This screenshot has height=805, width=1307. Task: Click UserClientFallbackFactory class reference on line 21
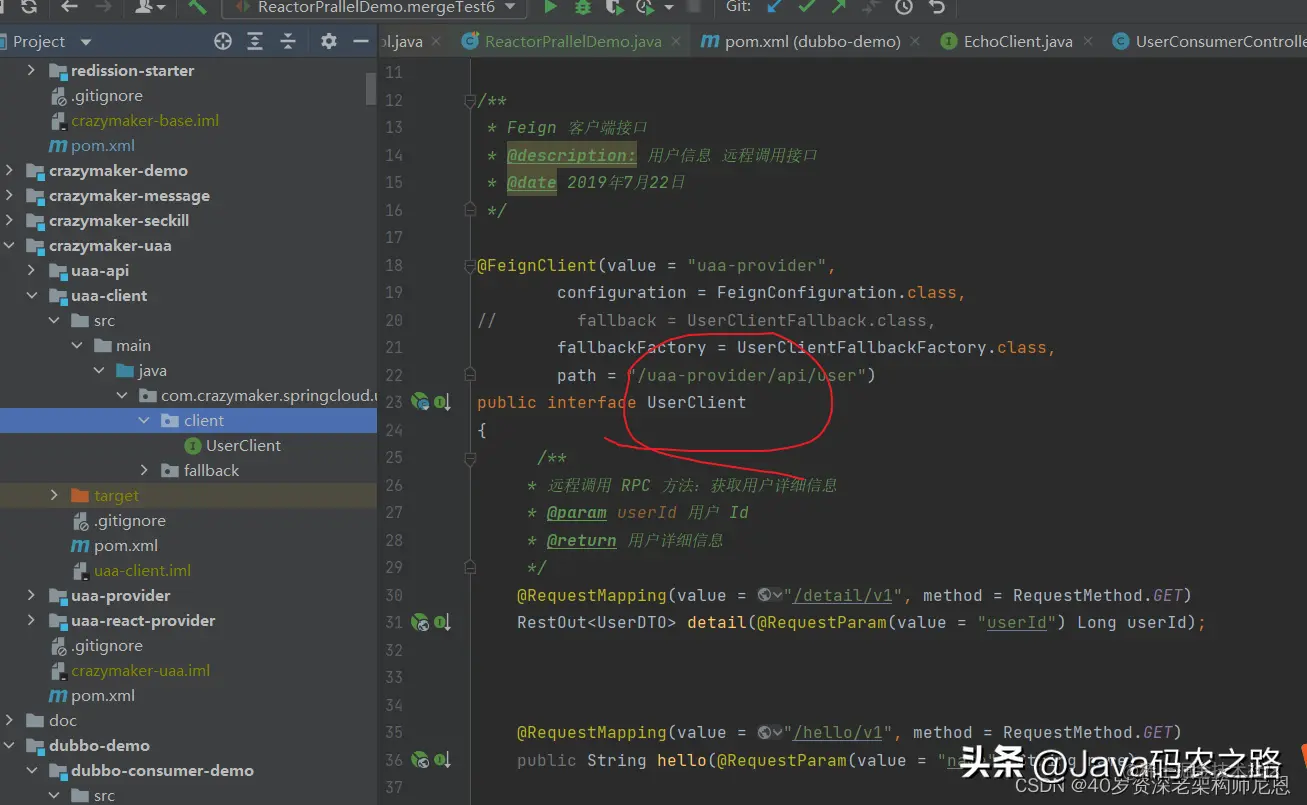pyautogui.click(x=862, y=347)
